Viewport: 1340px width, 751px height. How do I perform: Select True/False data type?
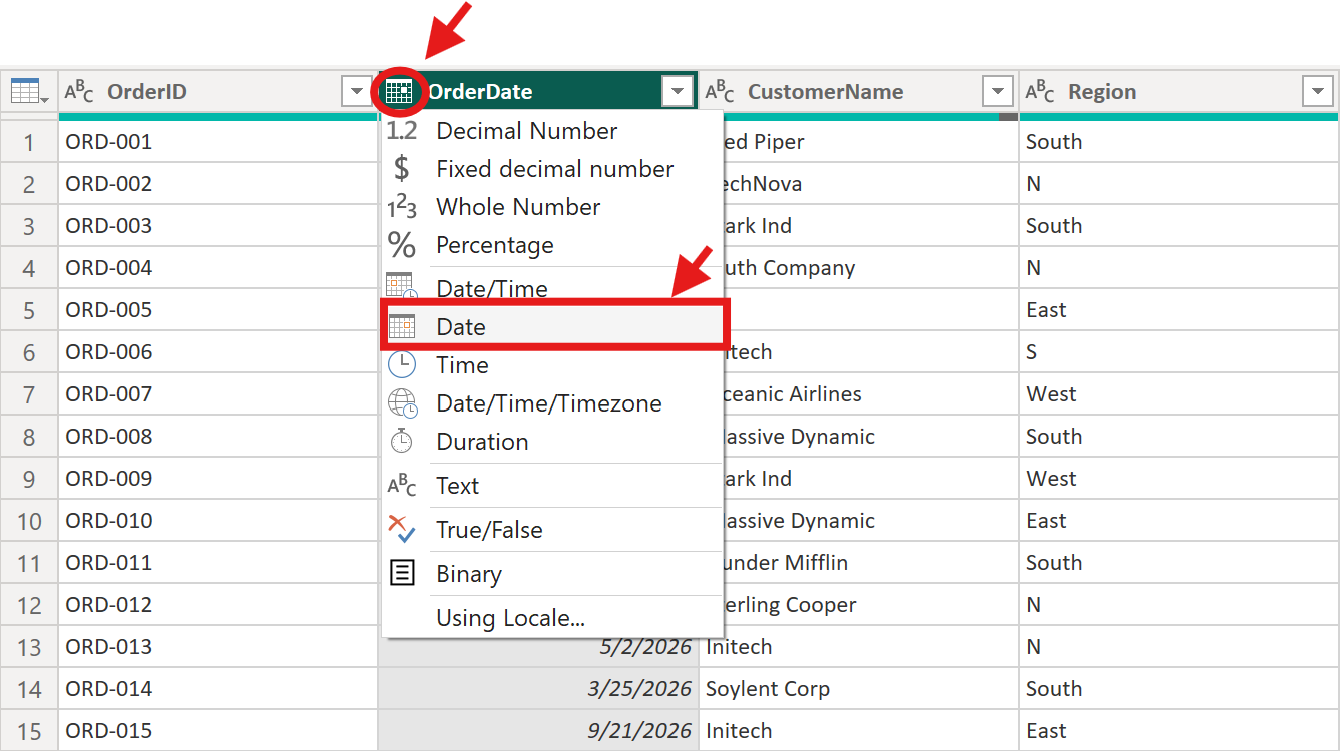(x=552, y=530)
